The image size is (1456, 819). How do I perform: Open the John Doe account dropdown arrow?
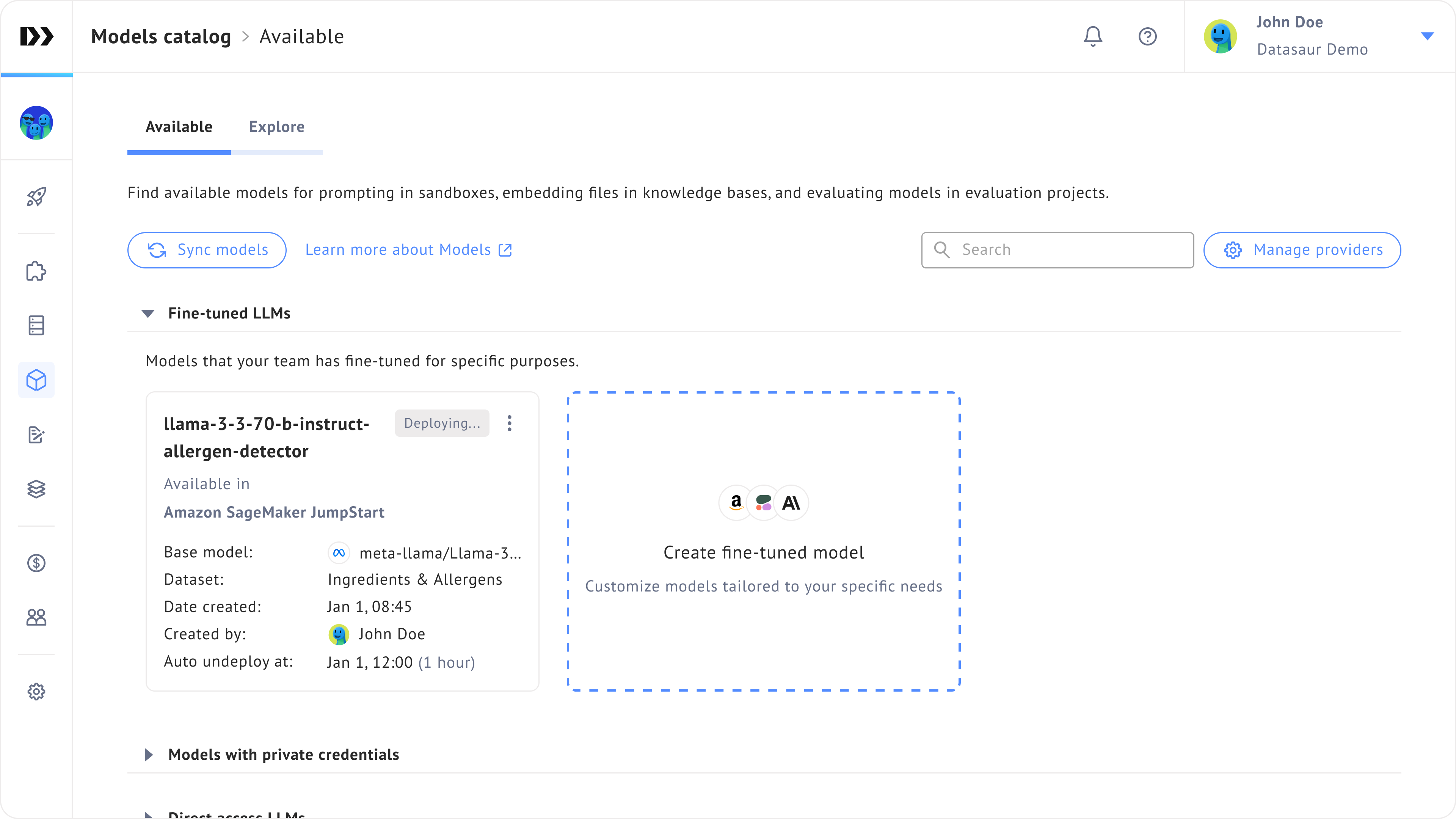click(1426, 37)
